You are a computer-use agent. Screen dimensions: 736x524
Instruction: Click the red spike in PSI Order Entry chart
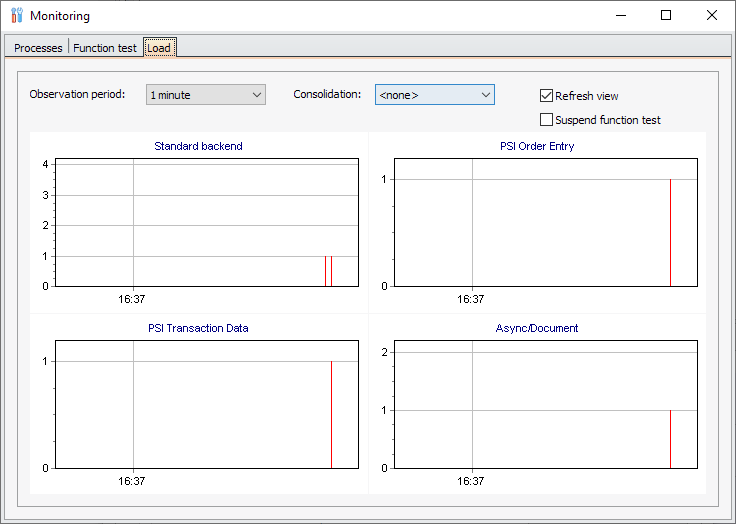click(x=670, y=233)
